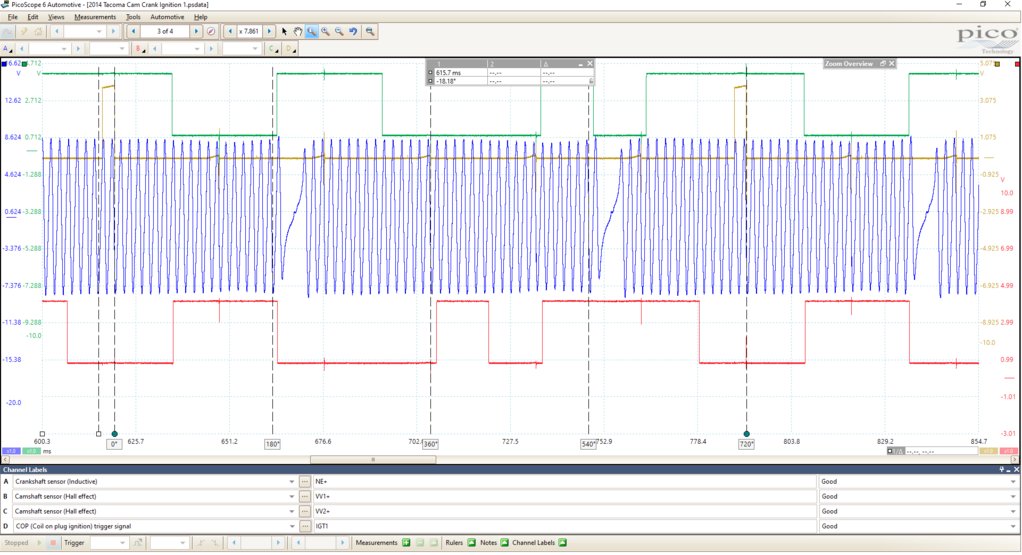Viewport: 1022px width, 555px height.
Task: Minimize the ruler legend box
Action: 580,64
